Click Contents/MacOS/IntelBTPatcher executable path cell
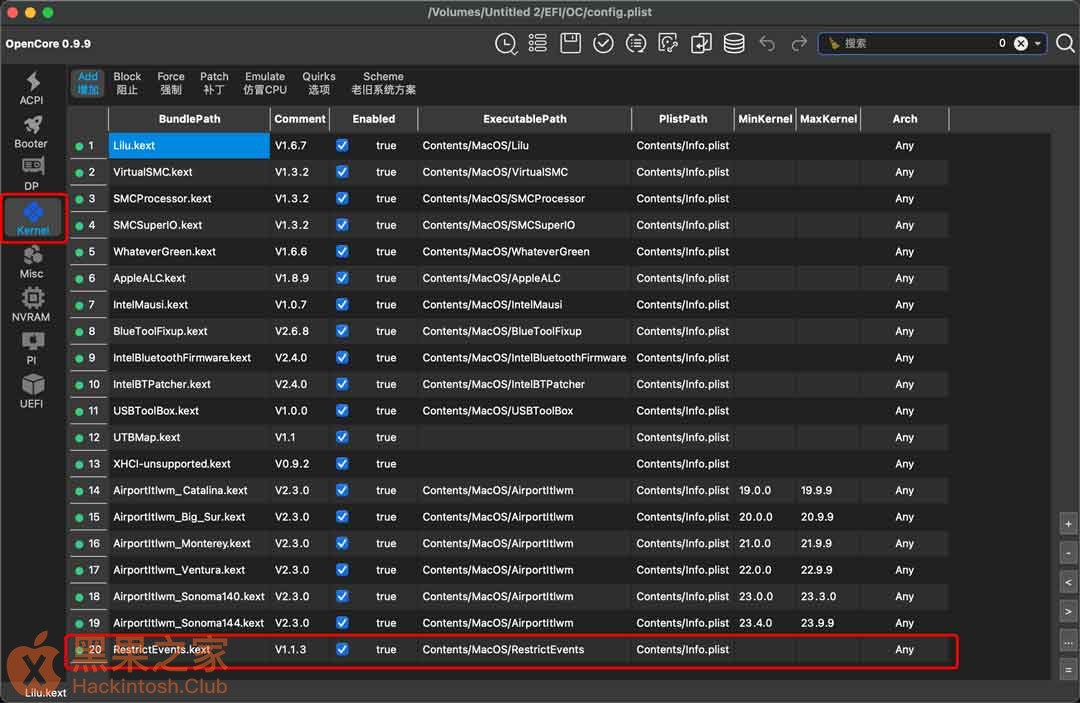1080x703 pixels. point(524,385)
